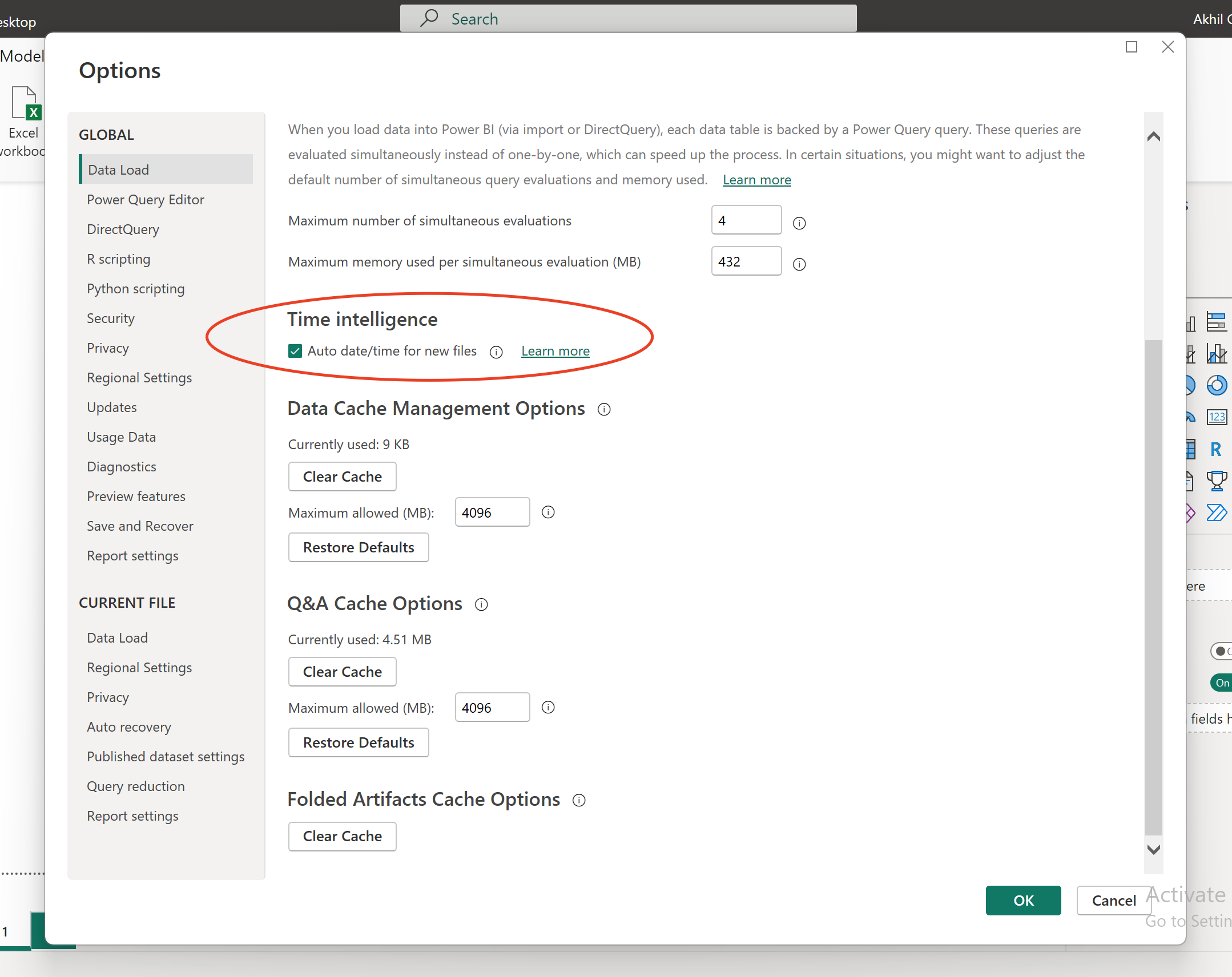This screenshot has height=977, width=1232.
Task: Click Cancel to dismiss options
Action: (x=1113, y=901)
